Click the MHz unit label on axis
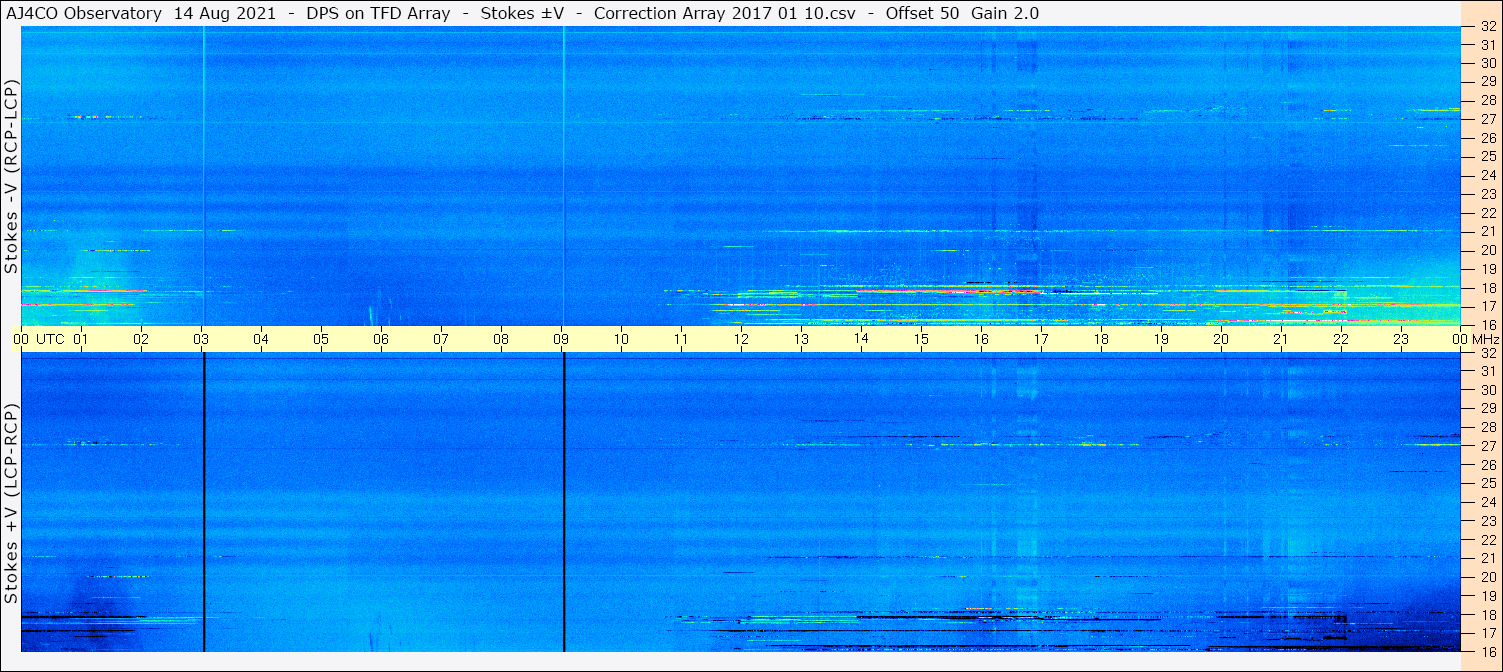The width and height of the screenshot is (1503, 672). tap(1486, 339)
